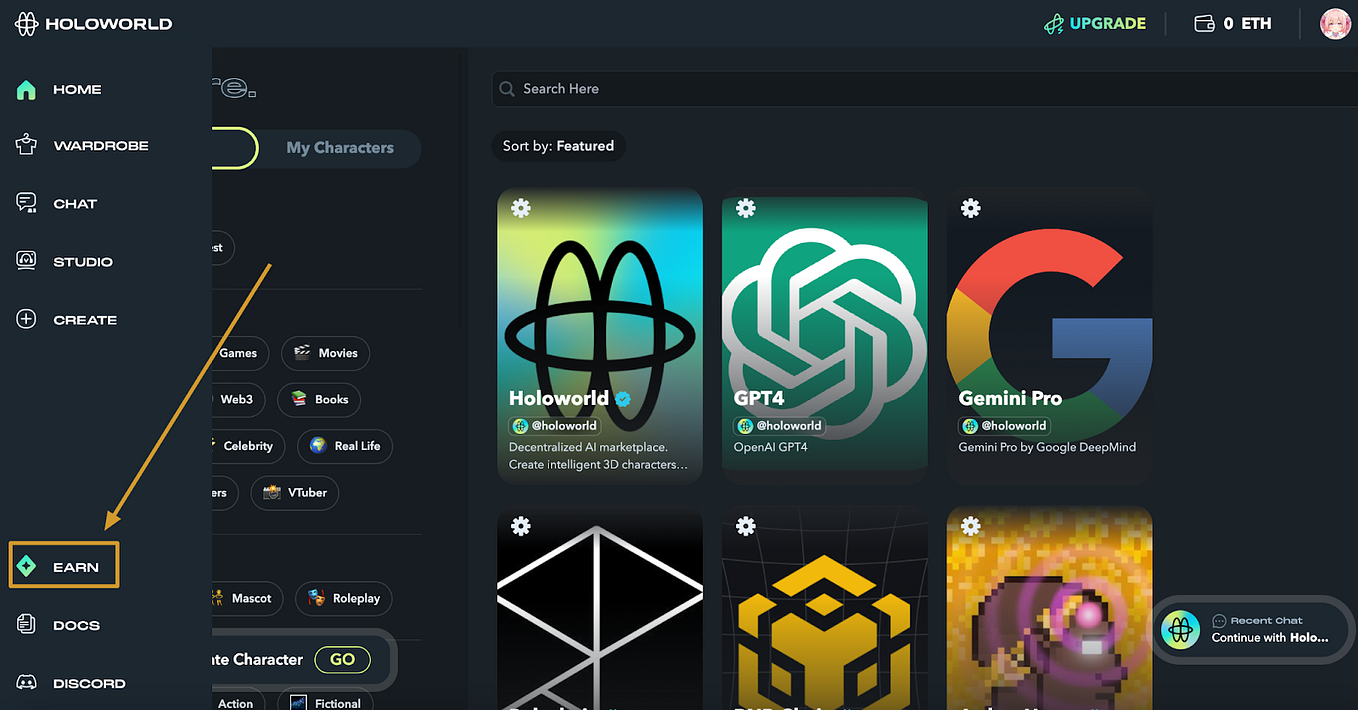The width and height of the screenshot is (1358, 710).
Task: Select the Chat icon in the sidebar
Action: coord(26,203)
